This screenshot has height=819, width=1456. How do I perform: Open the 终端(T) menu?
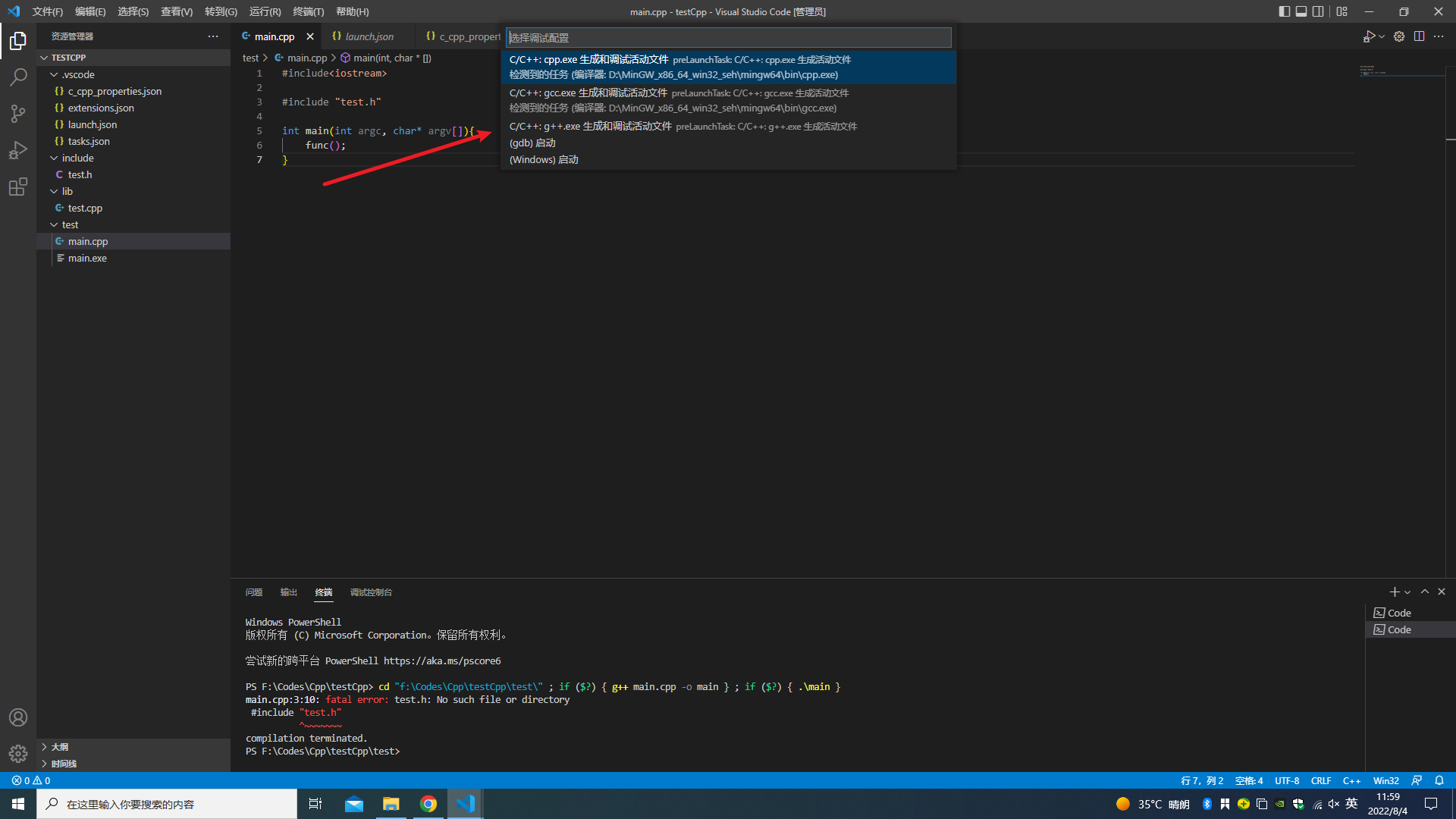click(x=308, y=11)
